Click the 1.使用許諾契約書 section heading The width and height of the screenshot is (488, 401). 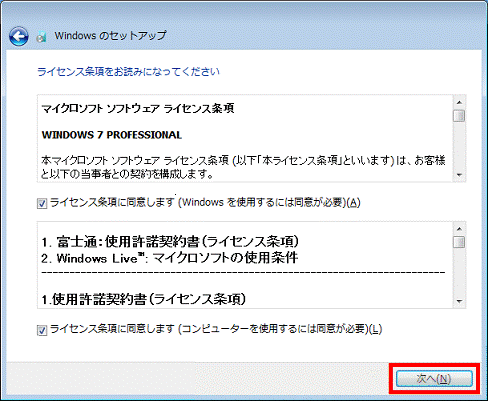[144, 299]
